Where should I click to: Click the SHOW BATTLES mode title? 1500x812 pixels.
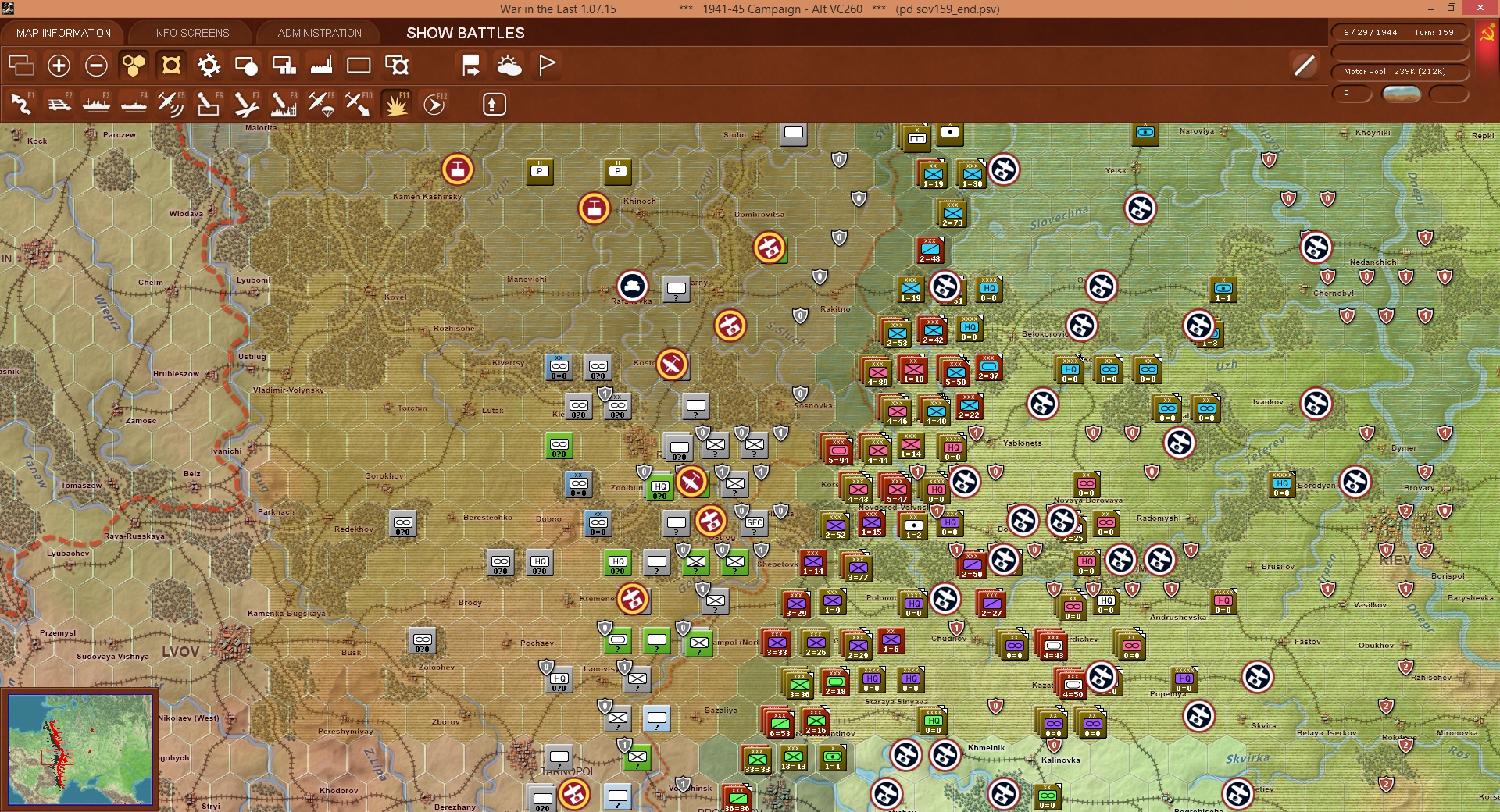click(466, 33)
